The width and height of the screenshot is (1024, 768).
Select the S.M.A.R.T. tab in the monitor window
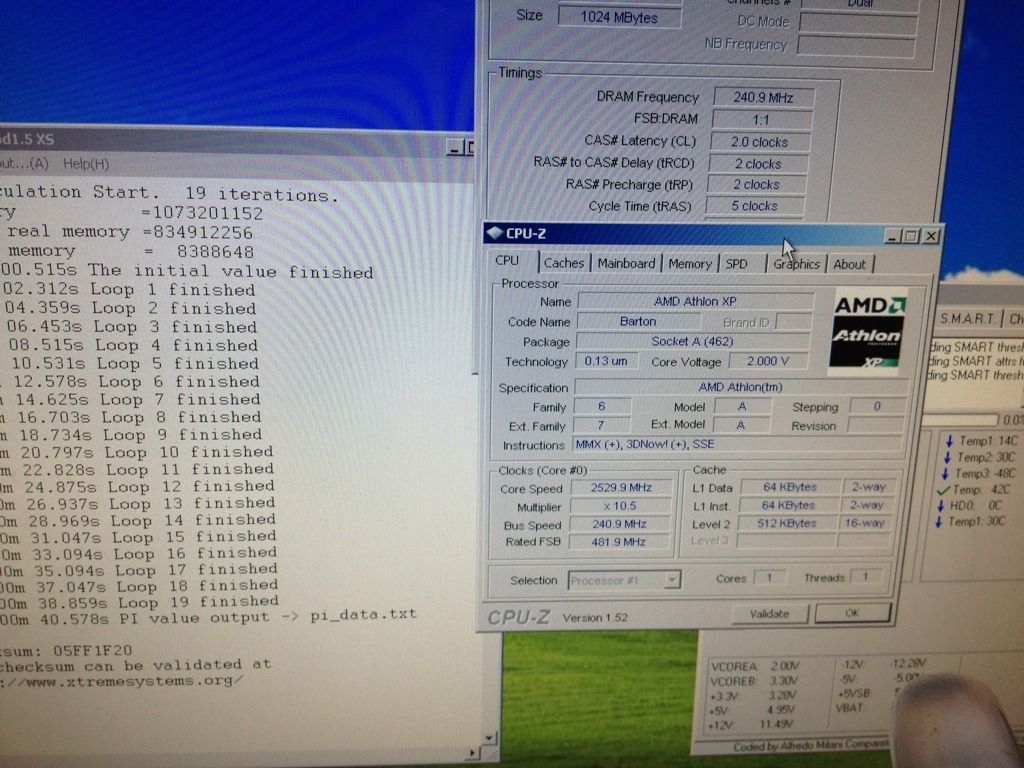[x=968, y=318]
